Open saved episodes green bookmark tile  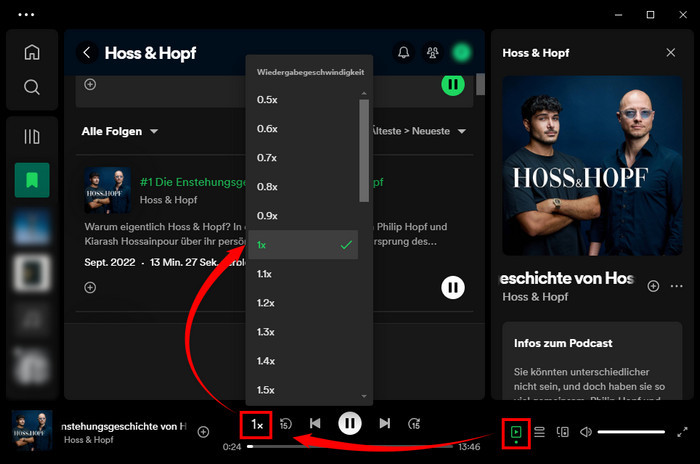[32, 180]
